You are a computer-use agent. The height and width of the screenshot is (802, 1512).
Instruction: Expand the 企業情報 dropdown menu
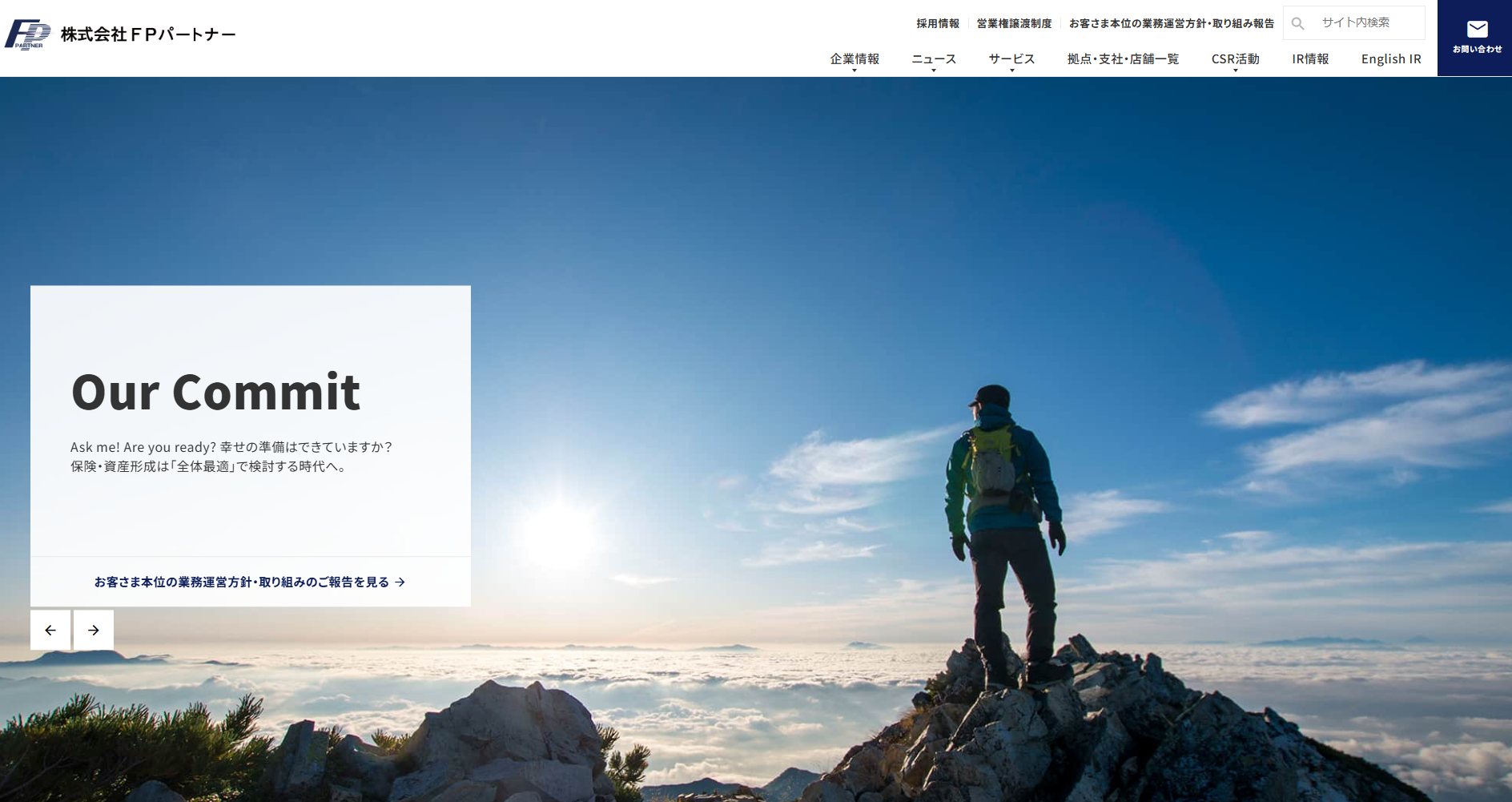point(855,59)
